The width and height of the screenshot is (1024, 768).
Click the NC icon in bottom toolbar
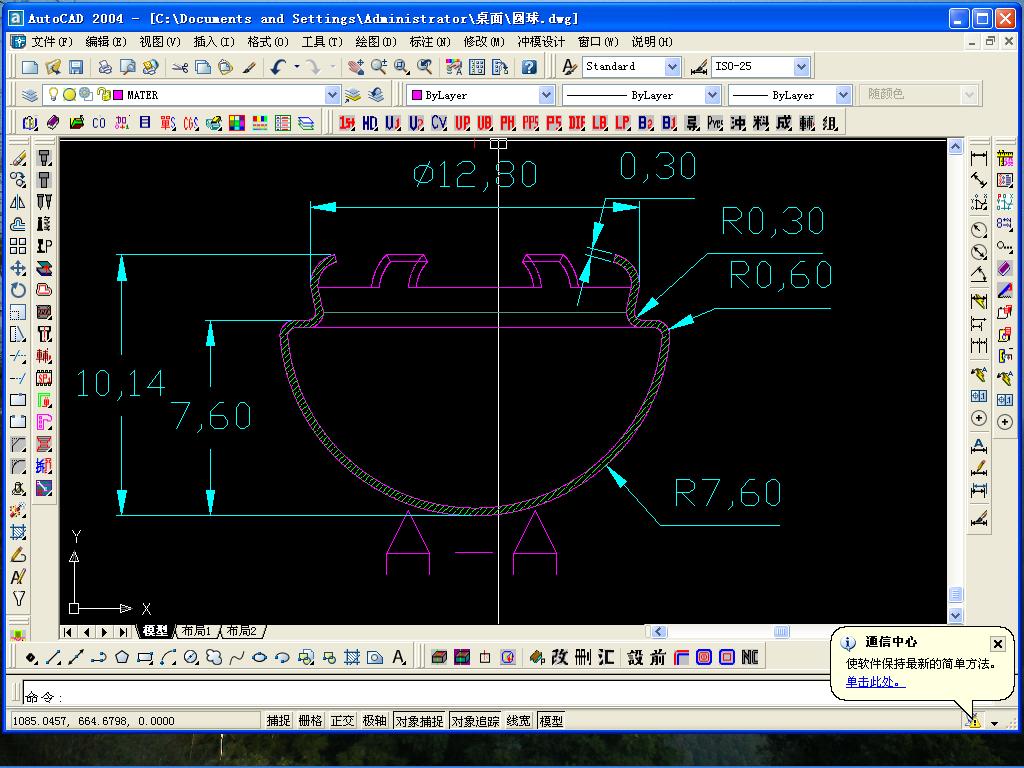(x=750, y=657)
